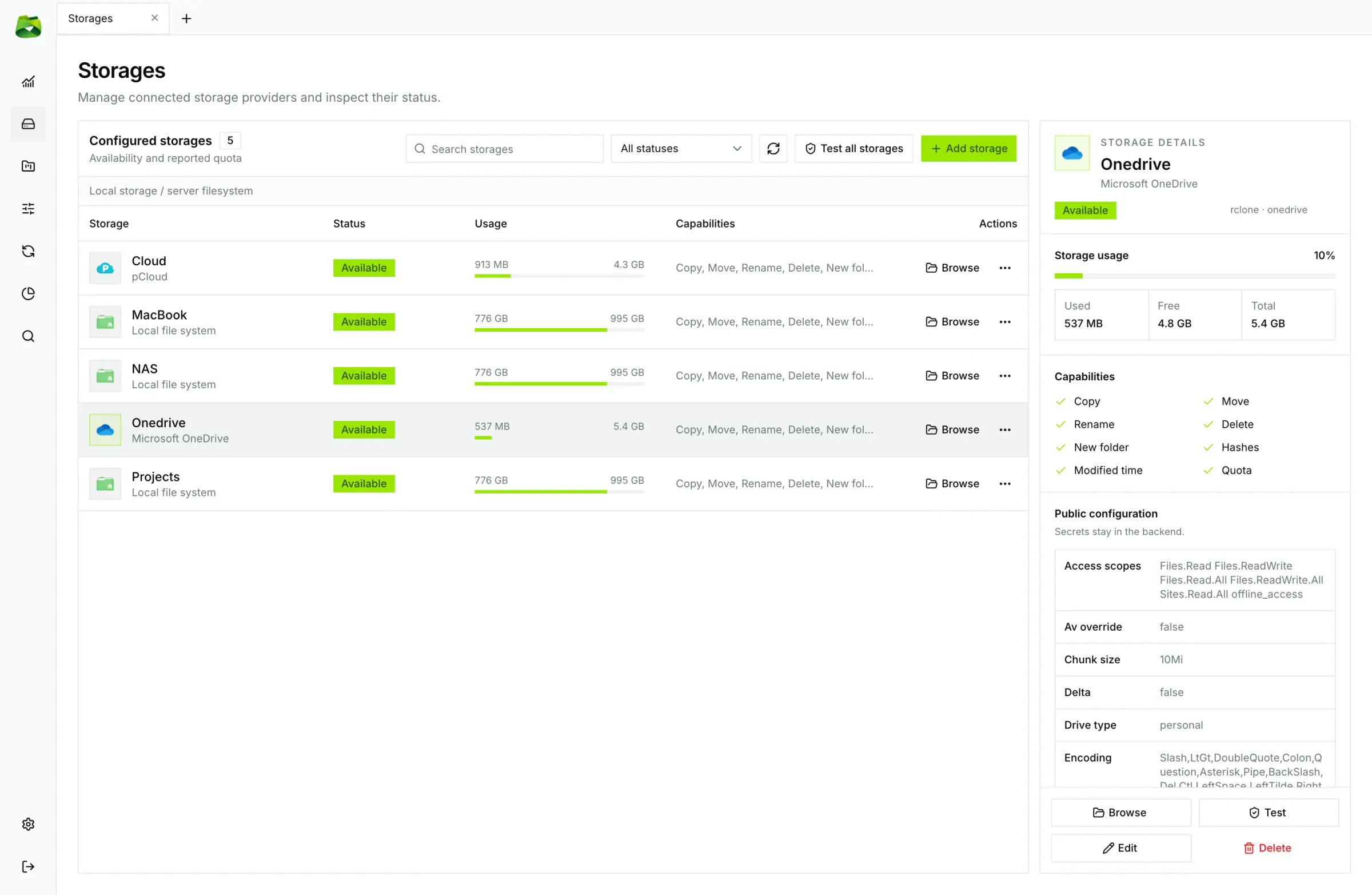Image resolution: width=1372 pixels, height=895 pixels.
Task: Open a new tab with plus button
Action: click(186, 18)
